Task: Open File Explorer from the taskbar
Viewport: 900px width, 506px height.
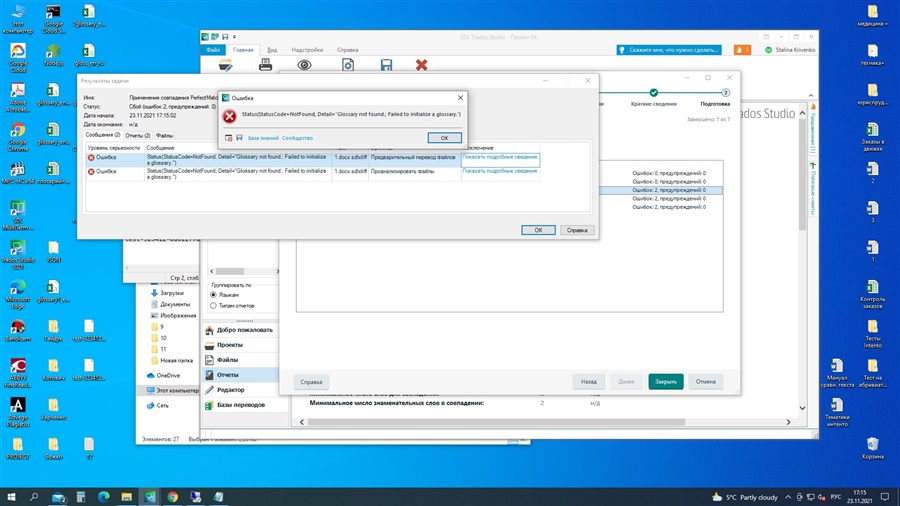Action: pos(126,497)
